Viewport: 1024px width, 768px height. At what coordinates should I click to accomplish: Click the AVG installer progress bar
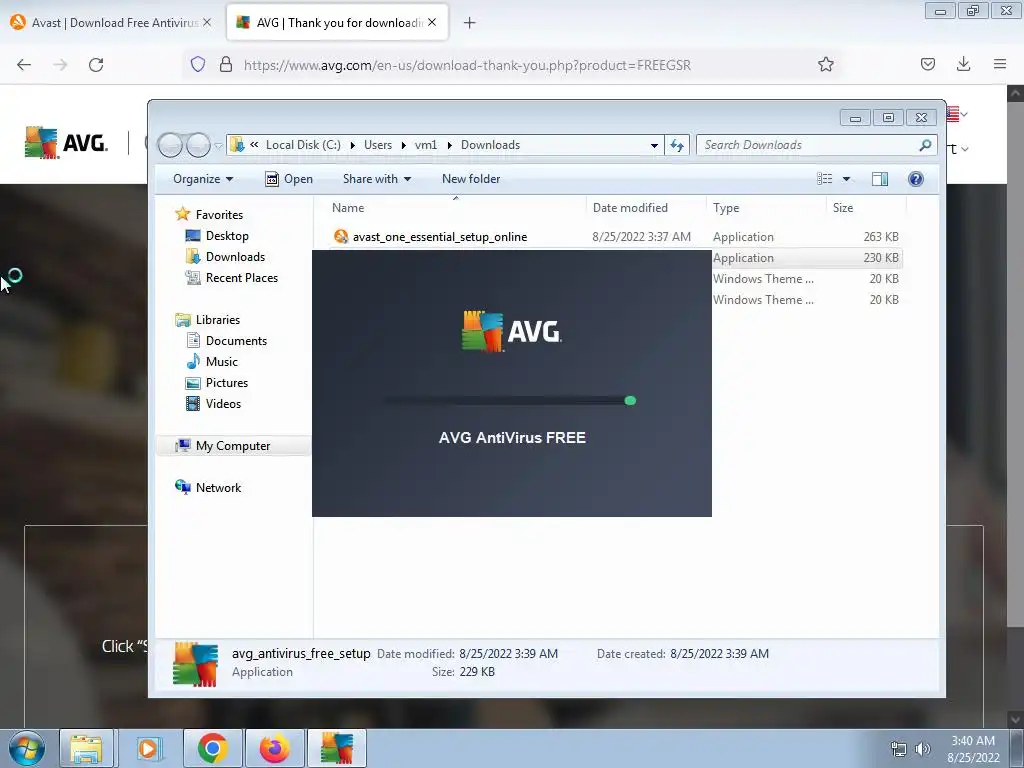[509, 401]
